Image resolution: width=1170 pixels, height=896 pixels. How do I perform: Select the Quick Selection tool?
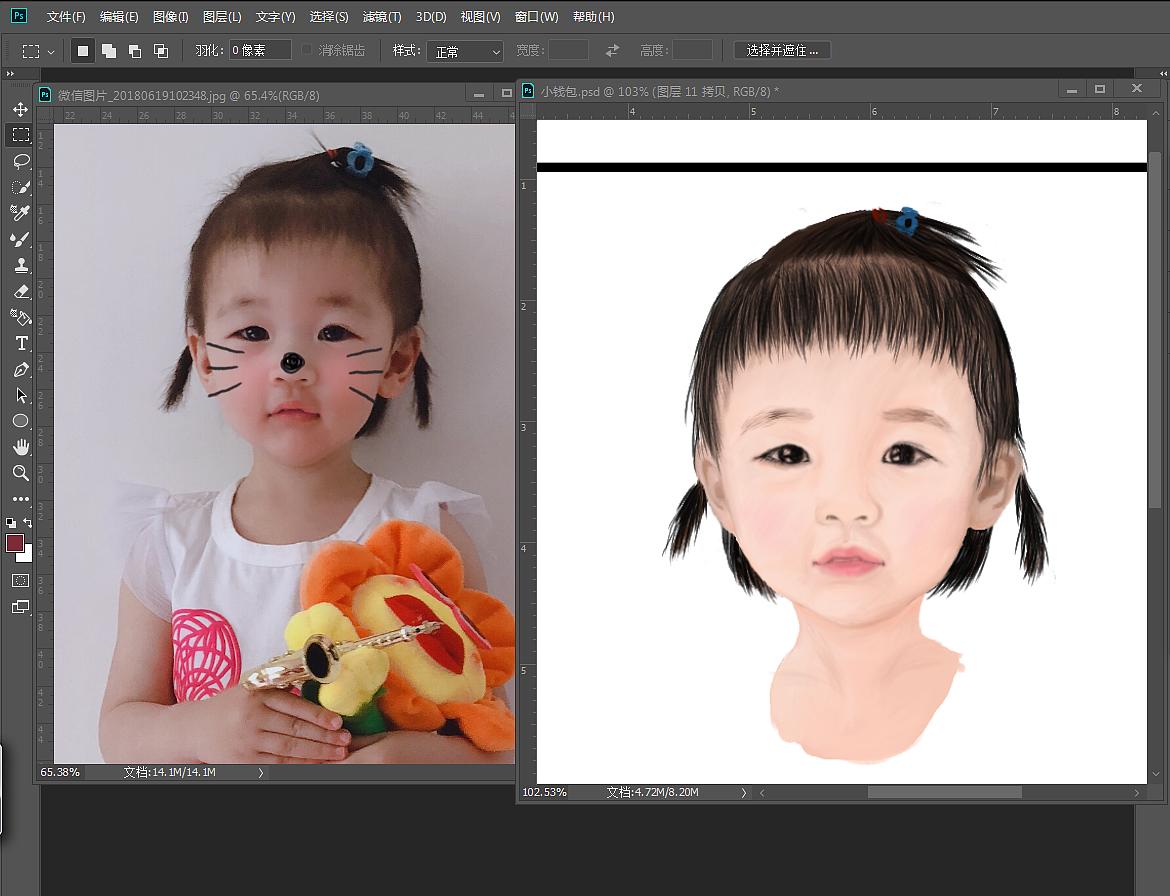(20, 187)
